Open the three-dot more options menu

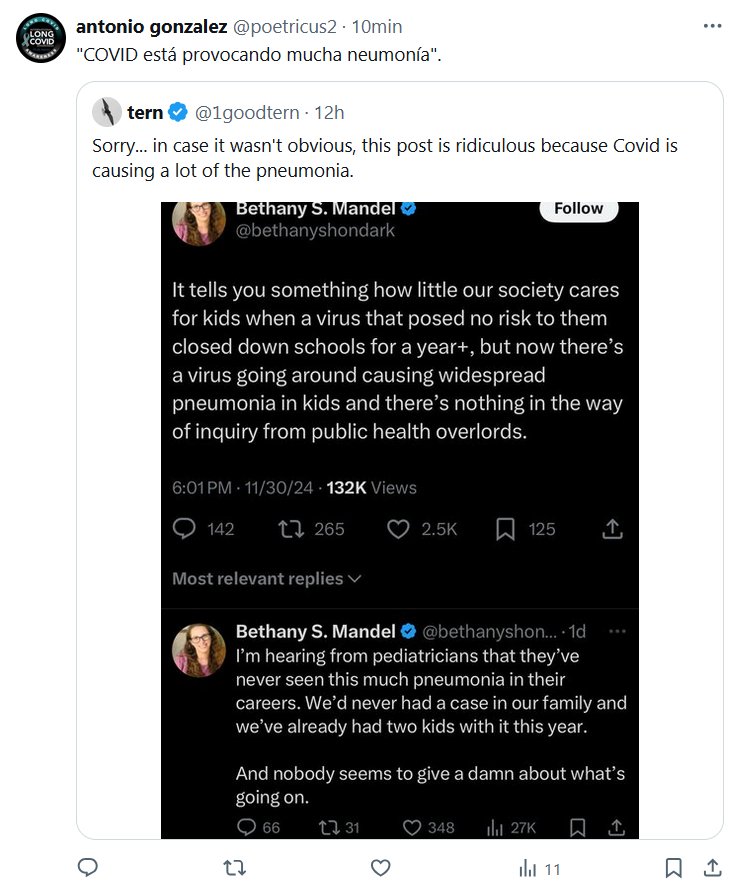(711, 25)
